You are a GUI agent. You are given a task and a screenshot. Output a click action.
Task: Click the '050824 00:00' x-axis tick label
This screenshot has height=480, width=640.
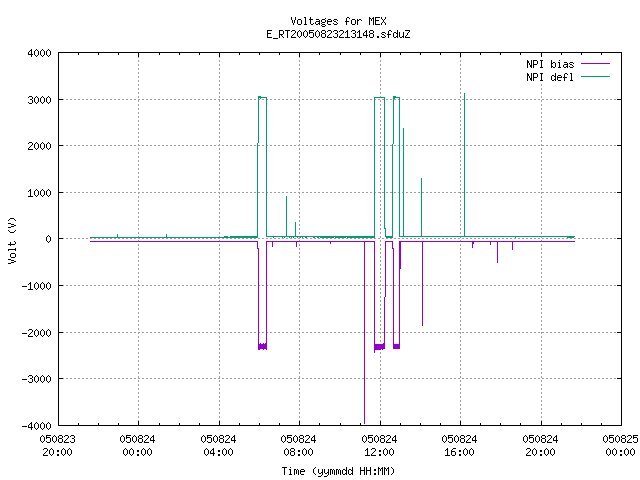pyautogui.click(x=138, y=446)
